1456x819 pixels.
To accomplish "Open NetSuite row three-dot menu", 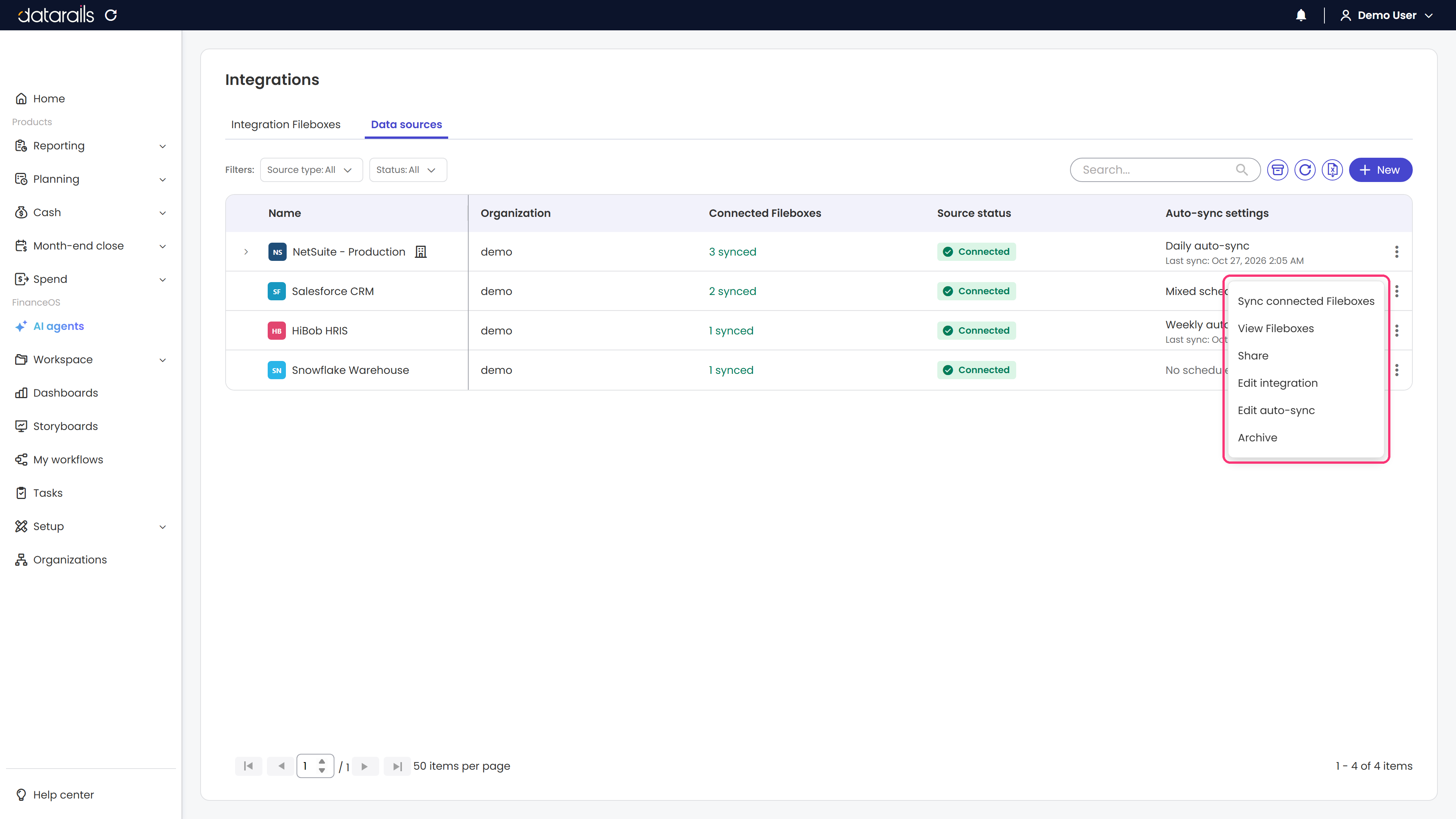I will pos(1396,251).
